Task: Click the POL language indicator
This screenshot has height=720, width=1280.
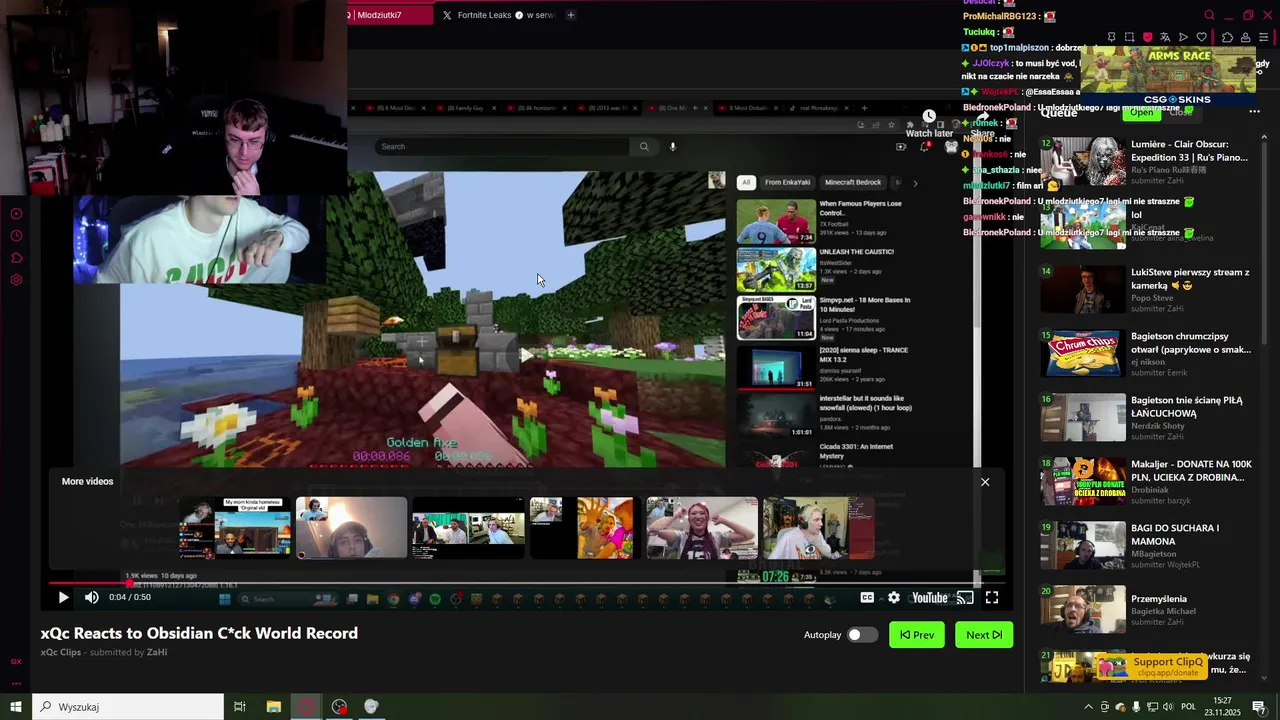Action: point(1189,707)
